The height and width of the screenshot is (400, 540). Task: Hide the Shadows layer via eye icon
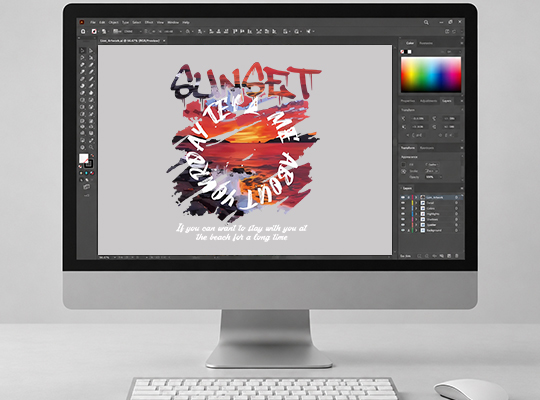(403, 219)
